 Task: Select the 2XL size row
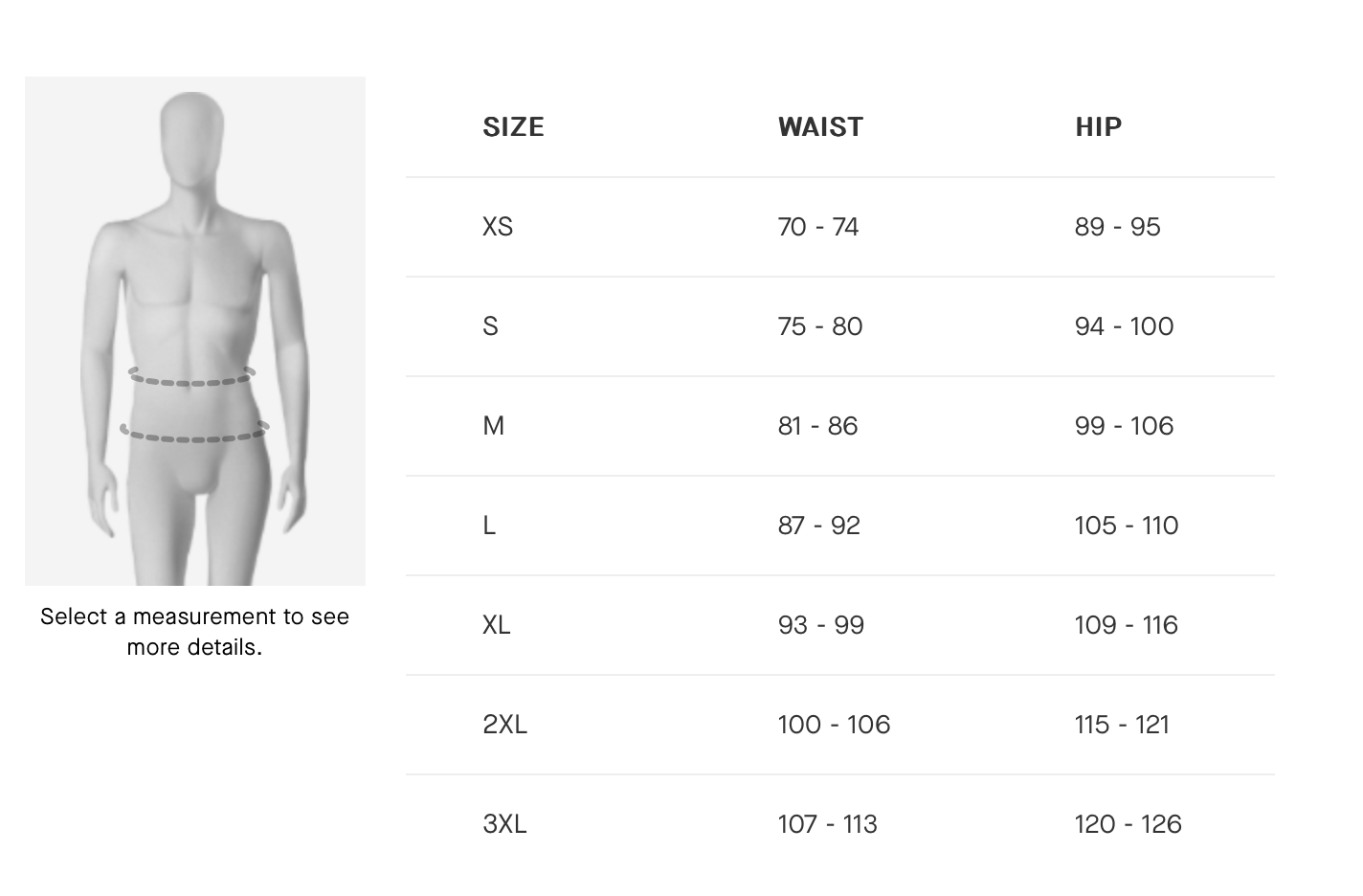tap(840, 725)
